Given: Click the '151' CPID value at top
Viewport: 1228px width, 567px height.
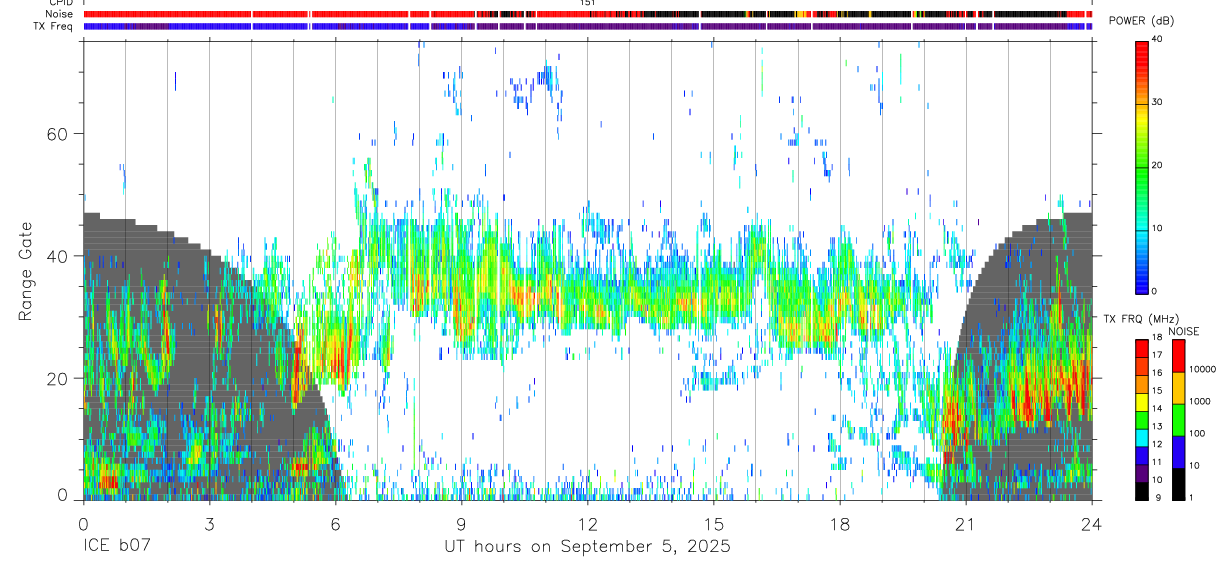Looking at the screenshot, I should (586, 3).
